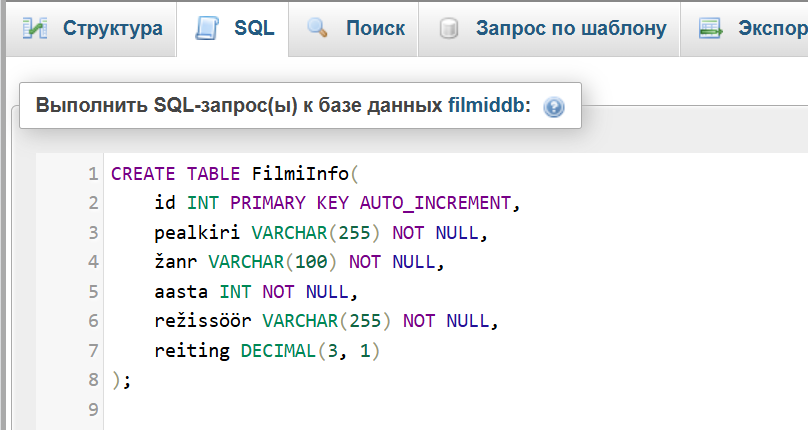
Task: Click the pealkiri VARCHAR(255) line
Action: click(321, 233)
